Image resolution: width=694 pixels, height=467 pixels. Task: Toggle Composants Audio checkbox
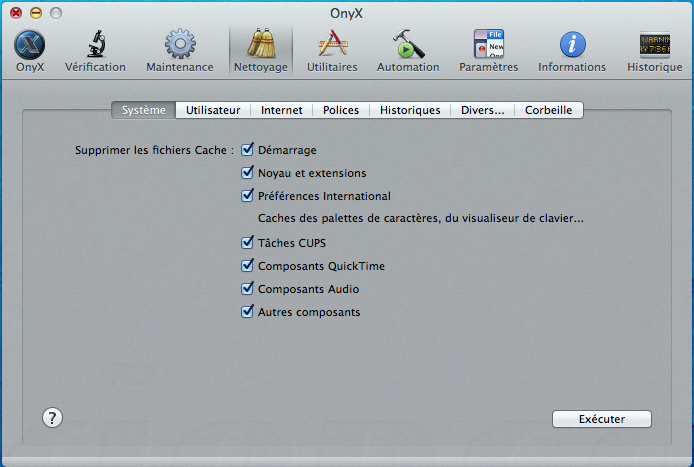tap(247, 289)
